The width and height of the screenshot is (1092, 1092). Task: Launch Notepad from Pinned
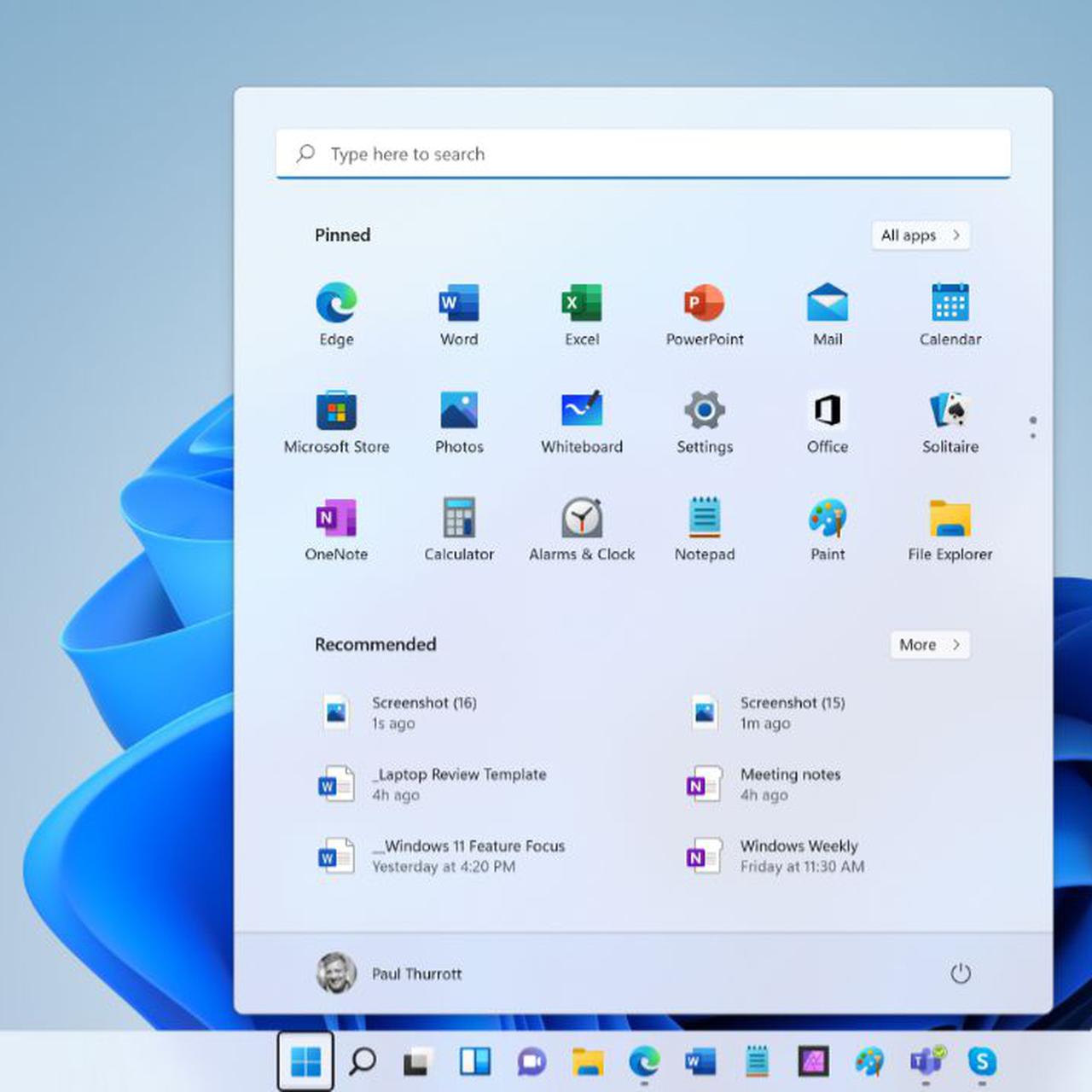pos(705,529)
